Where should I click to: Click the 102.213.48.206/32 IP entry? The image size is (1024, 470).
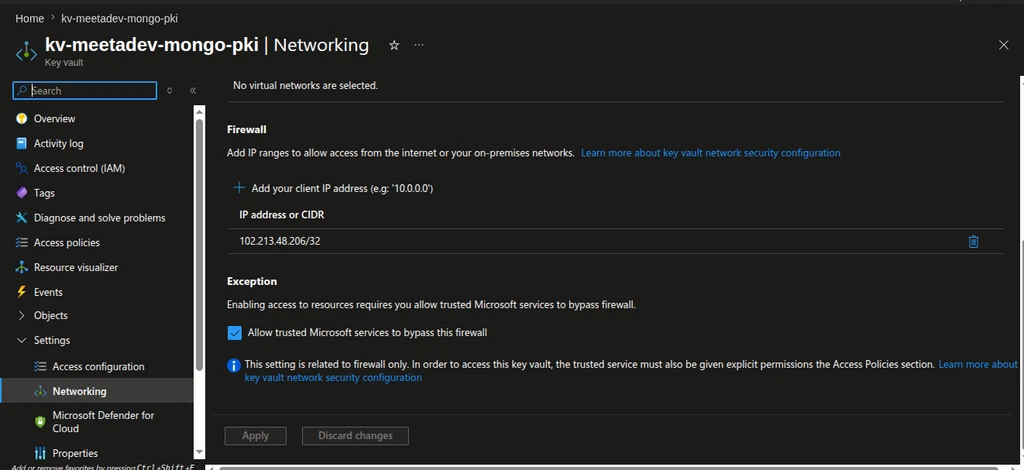click(x=280, y=242)
